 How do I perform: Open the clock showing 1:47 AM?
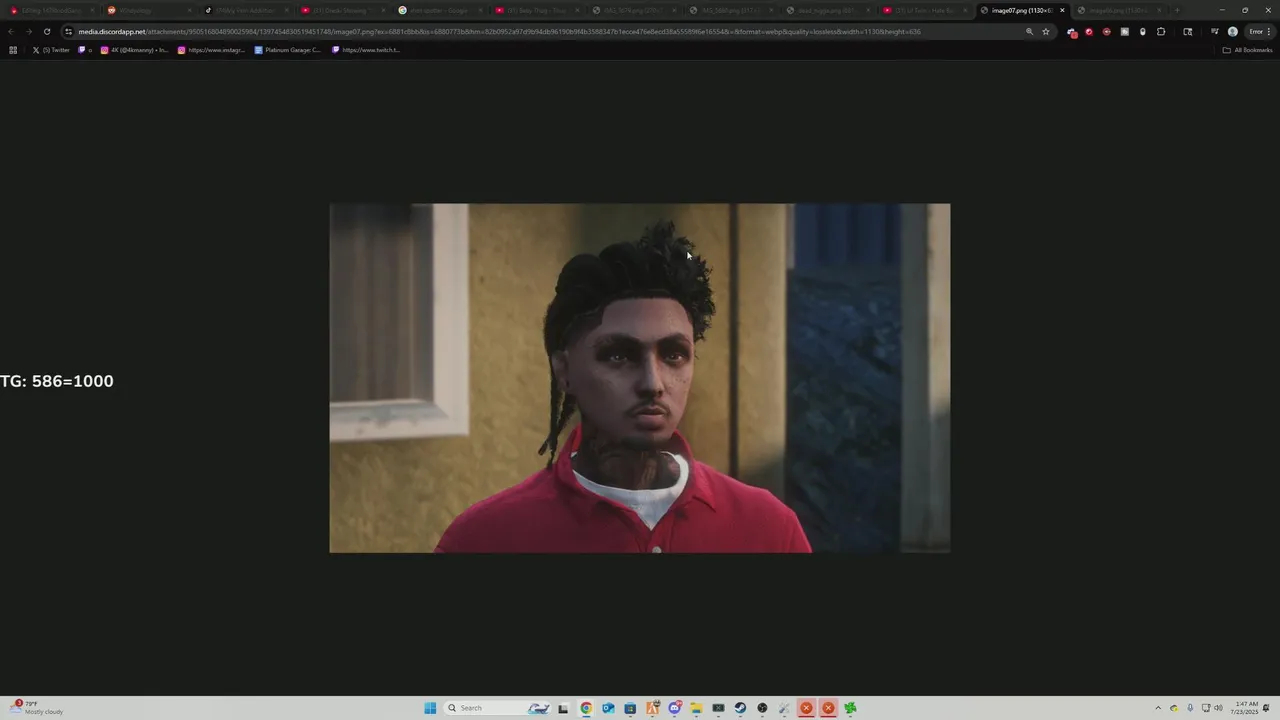1245,708
